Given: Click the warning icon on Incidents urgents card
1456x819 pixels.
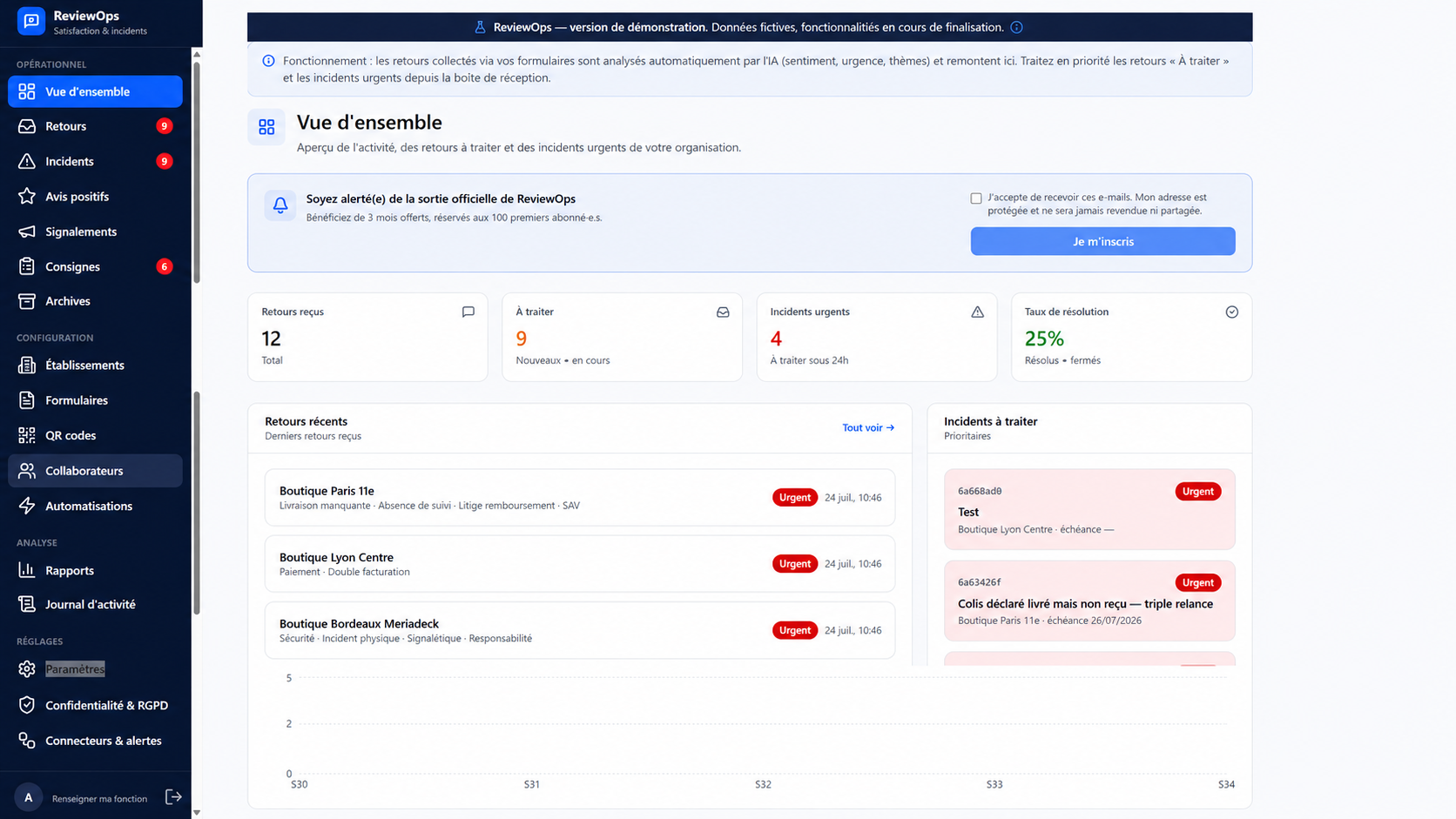Looking at the screenshot, I should 977,312.
